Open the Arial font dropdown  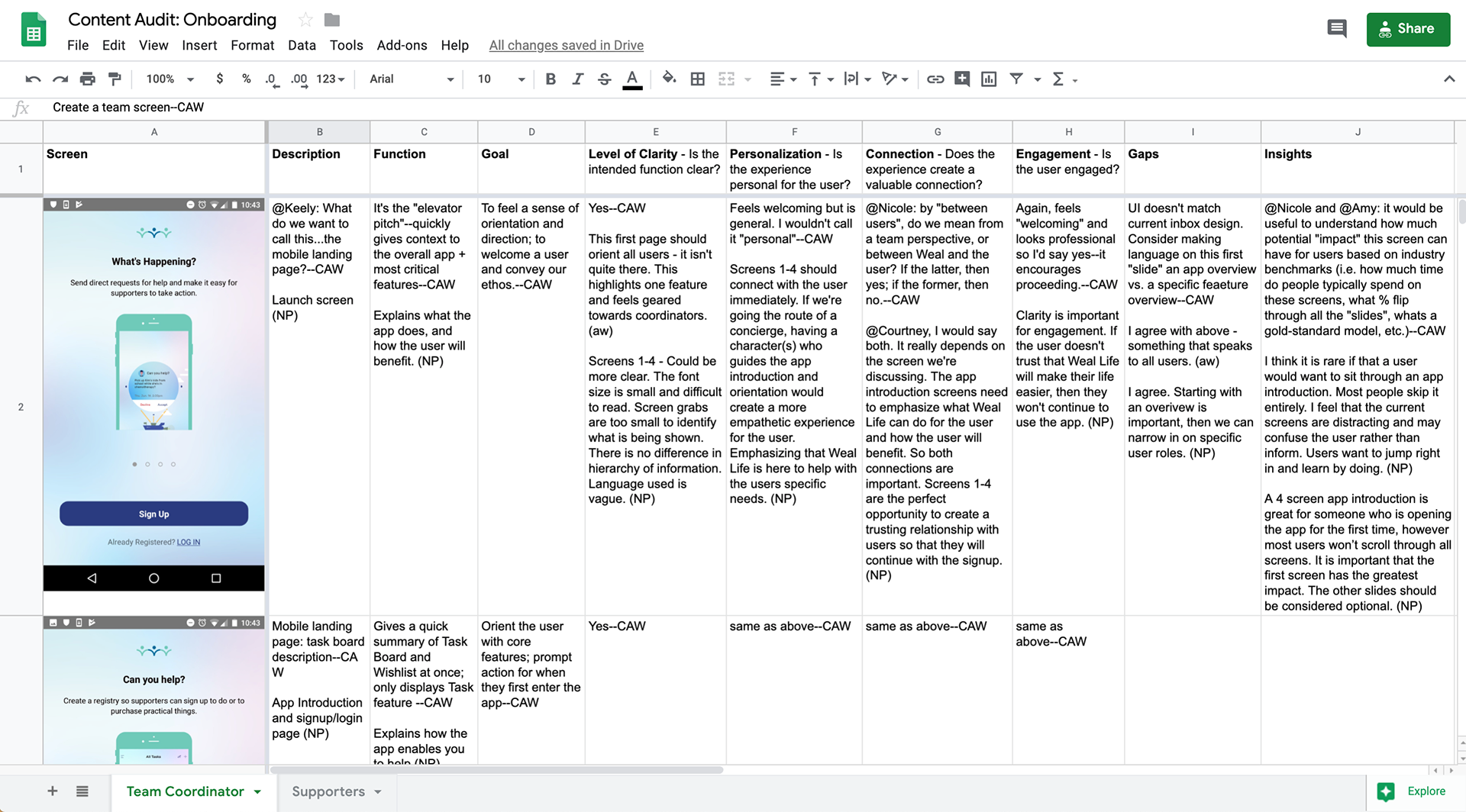(x=412, y=79)
